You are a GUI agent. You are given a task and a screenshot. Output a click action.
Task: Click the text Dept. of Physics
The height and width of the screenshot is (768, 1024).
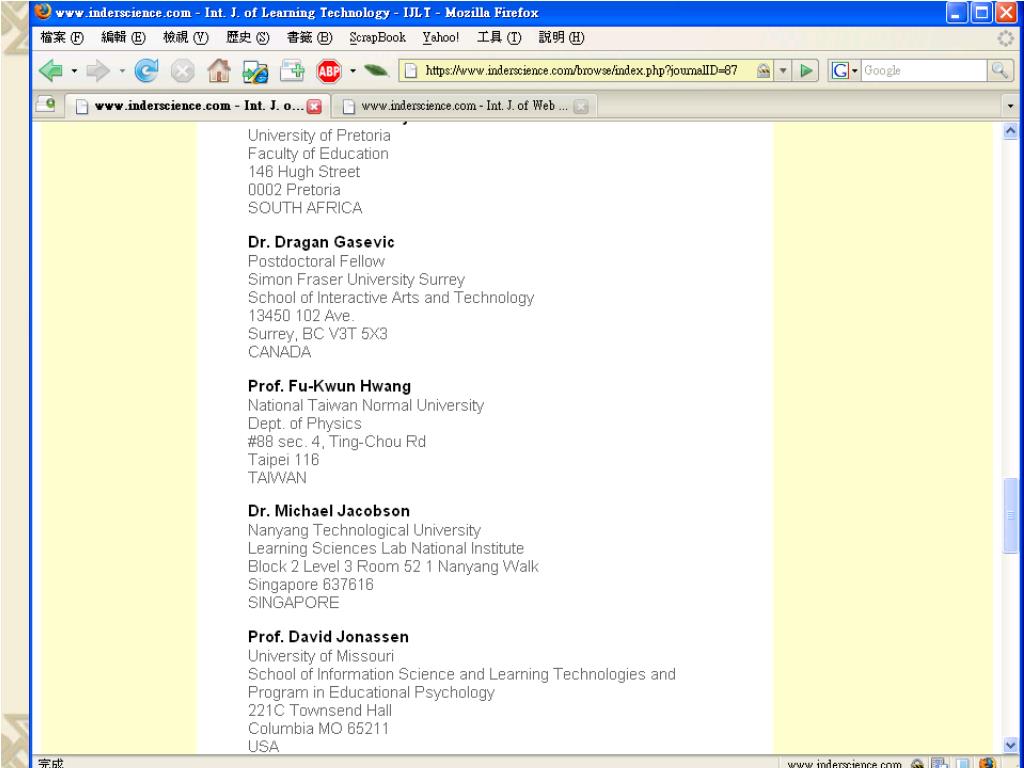click(304, 424)
